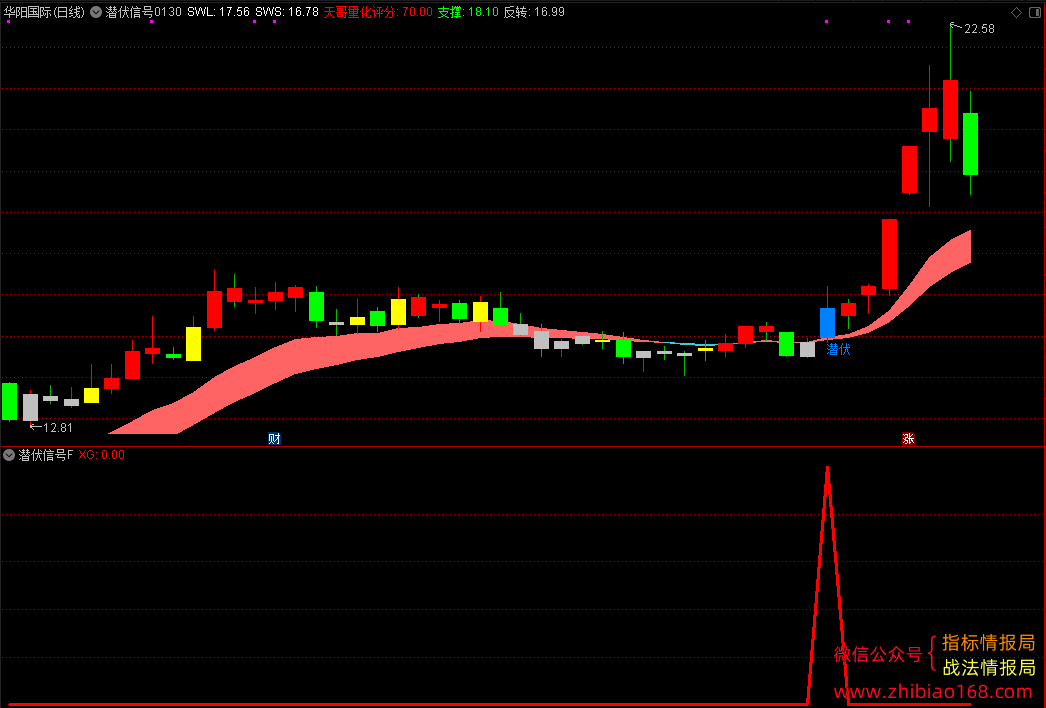Click the XG: 0.00 value
The width and height of the screenshot is (1046, 708).
tap(101, 455)
